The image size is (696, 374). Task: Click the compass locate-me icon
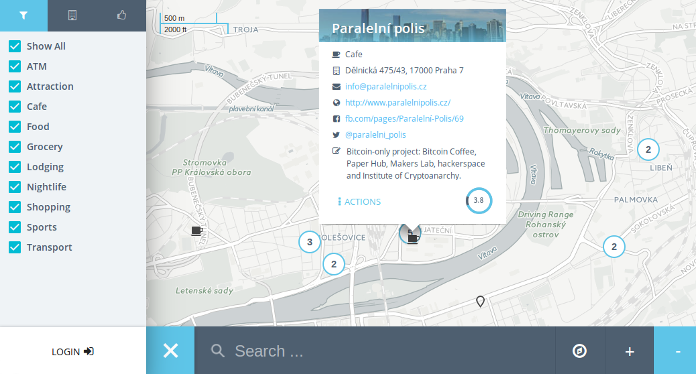point(580,351)
